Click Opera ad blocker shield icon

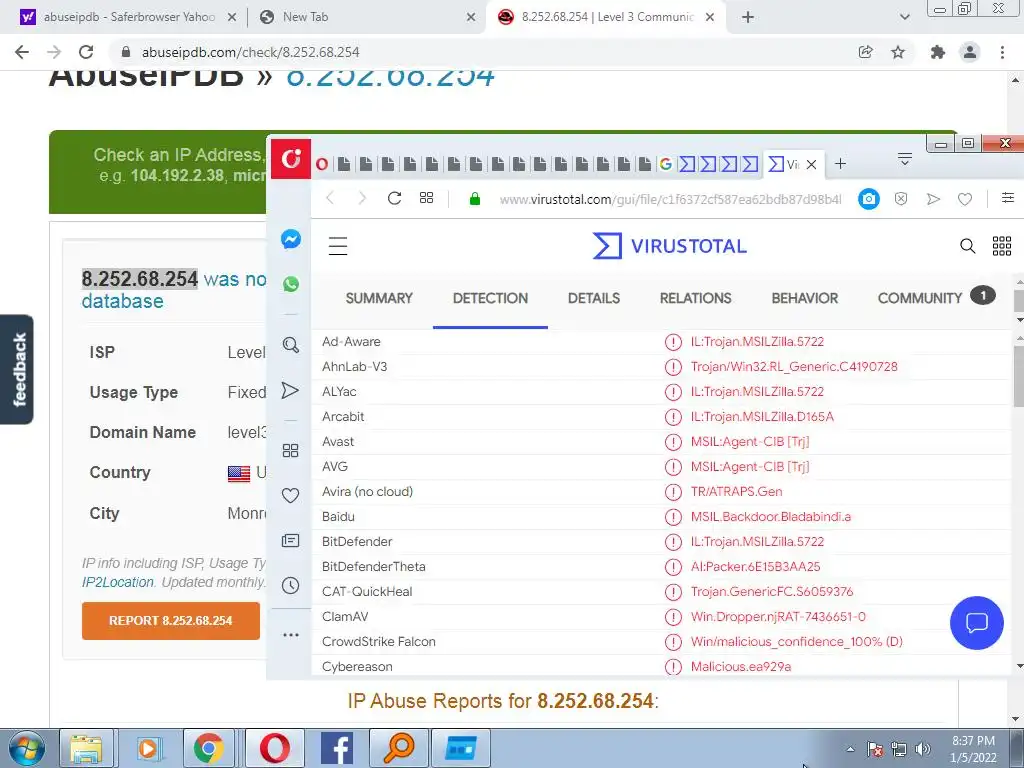pyautogui.click(x=901, y=199)
